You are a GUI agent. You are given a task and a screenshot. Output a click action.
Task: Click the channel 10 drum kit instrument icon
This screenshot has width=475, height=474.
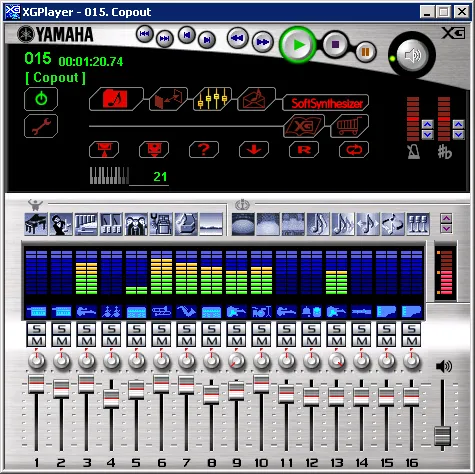click(x=261, y=312)
